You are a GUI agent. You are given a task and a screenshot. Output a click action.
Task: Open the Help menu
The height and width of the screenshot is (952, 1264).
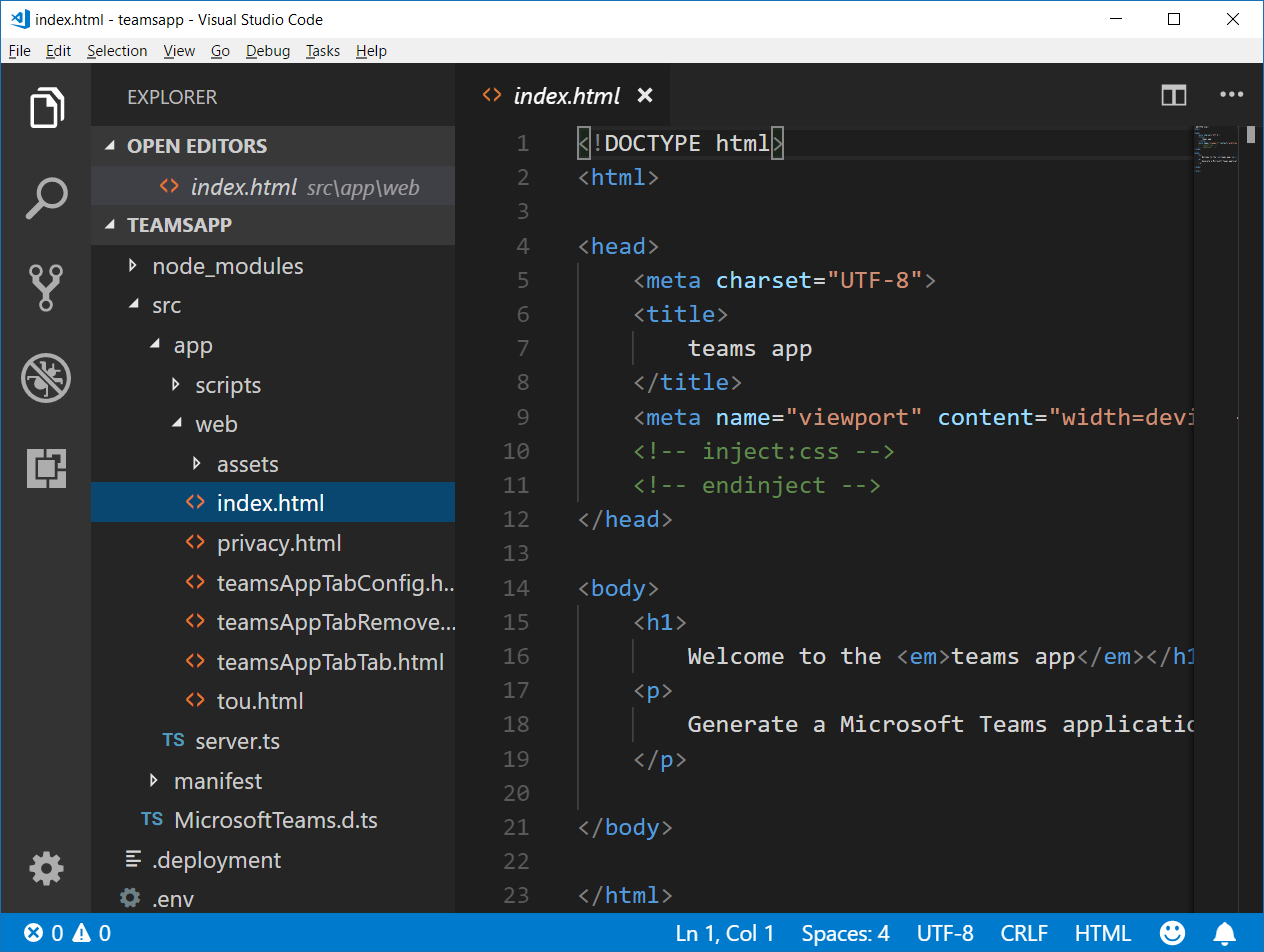(x=371, y=51)
